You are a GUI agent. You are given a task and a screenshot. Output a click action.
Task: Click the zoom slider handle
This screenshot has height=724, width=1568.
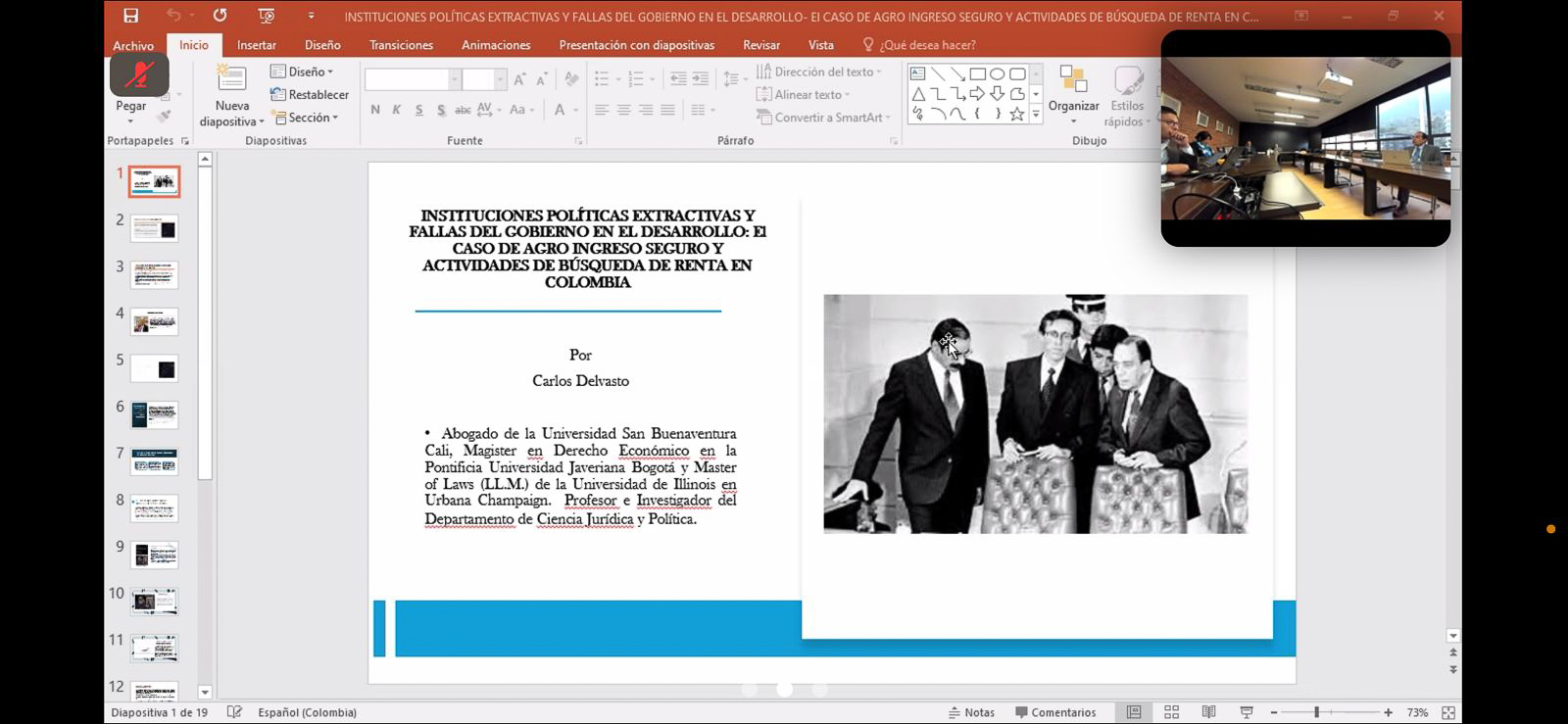(1316, 712)
